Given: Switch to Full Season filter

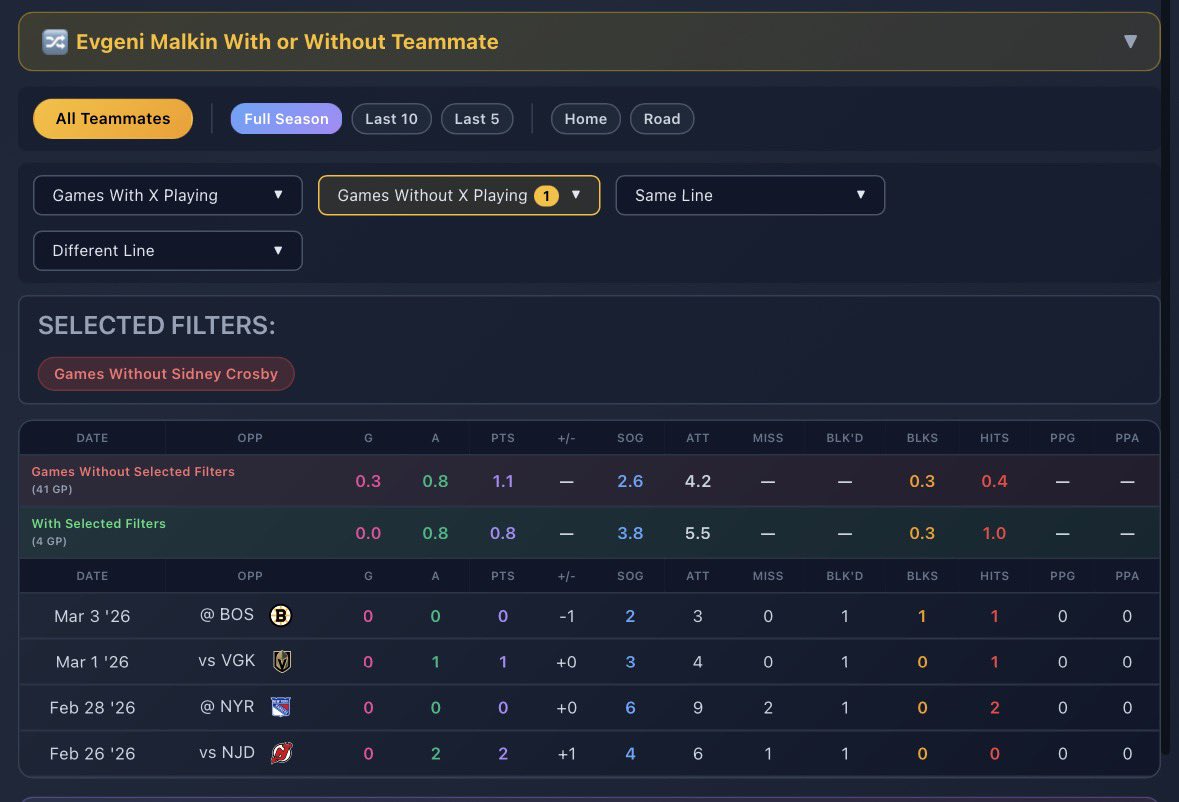Looking at the screenshot, I should tap(286, 119).
